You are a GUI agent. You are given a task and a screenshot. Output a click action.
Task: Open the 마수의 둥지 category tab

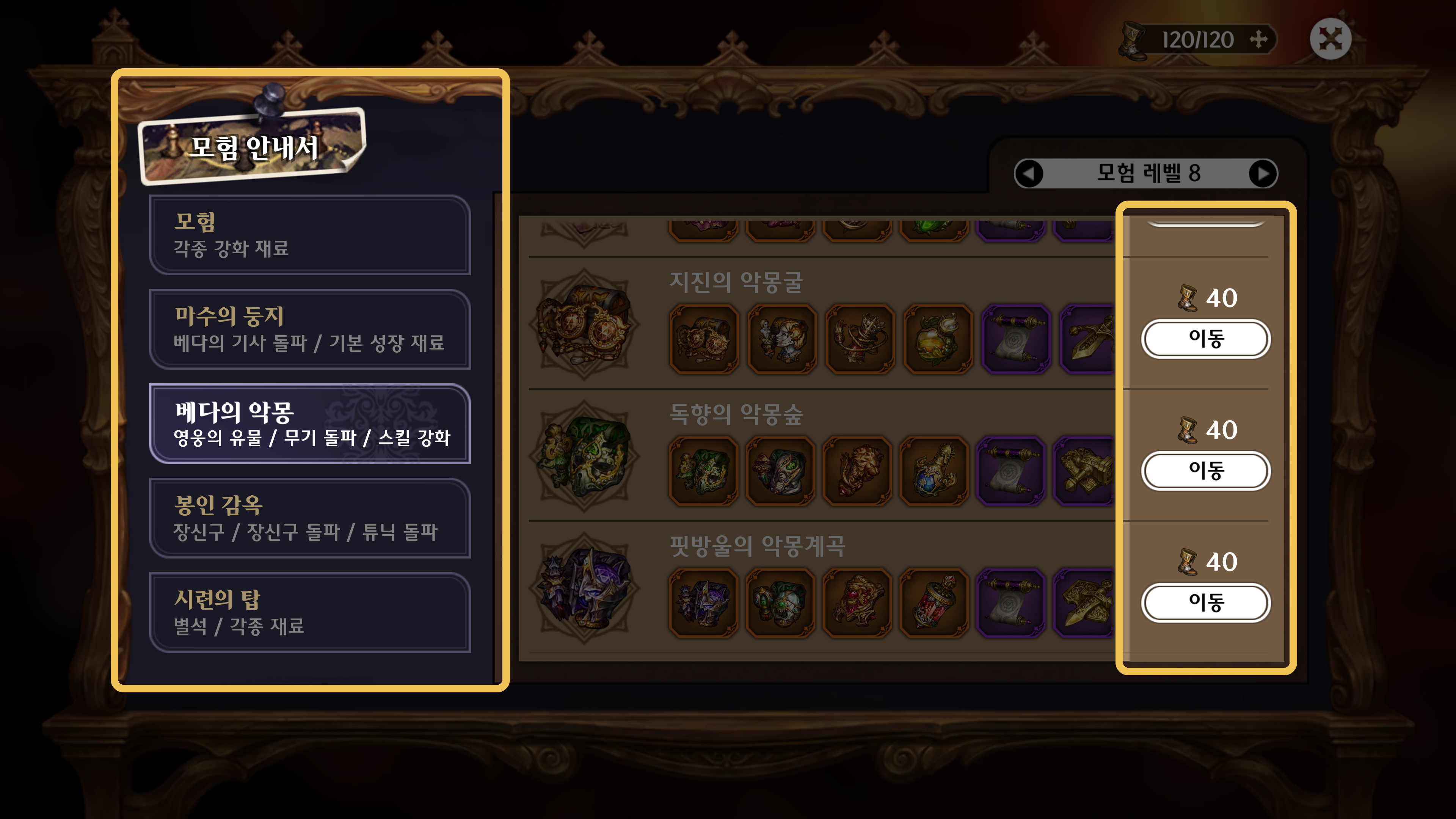tap(310, 329)
